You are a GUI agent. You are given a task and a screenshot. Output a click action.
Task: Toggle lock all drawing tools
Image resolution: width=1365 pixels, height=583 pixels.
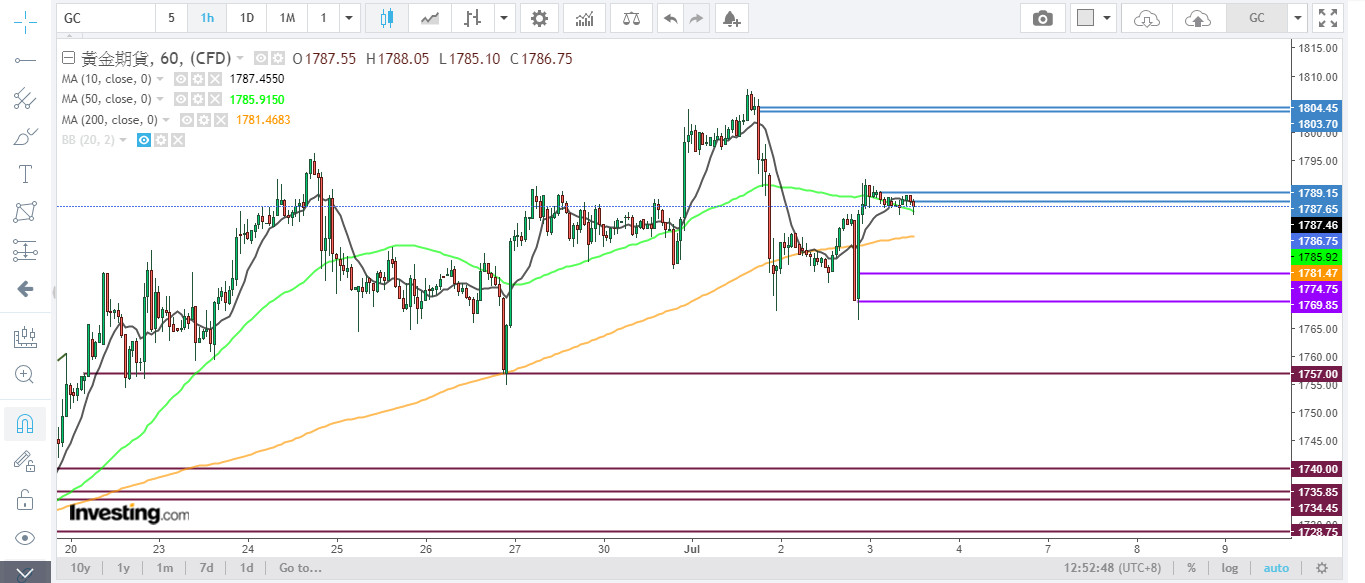(25, 499)
